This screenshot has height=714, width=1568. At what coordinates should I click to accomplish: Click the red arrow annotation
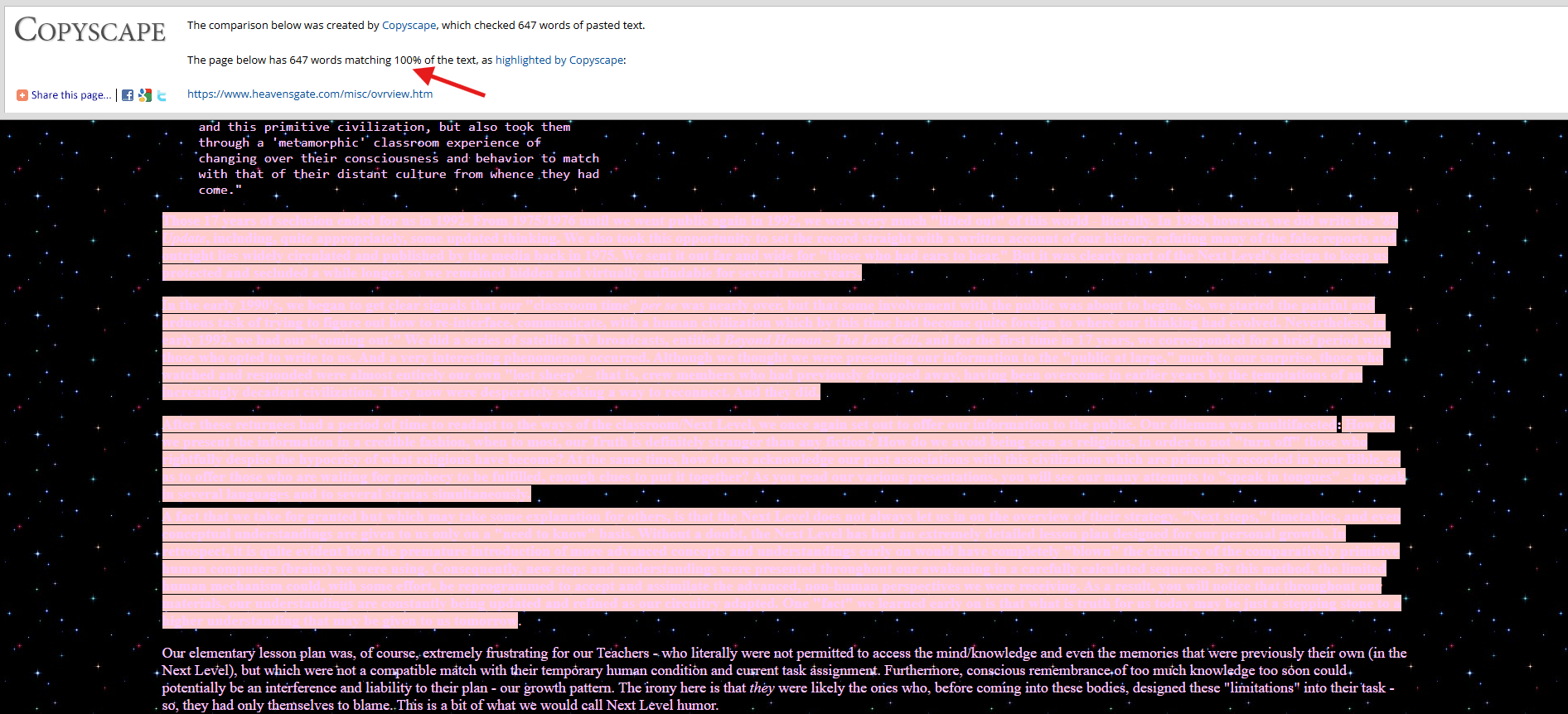448,83
